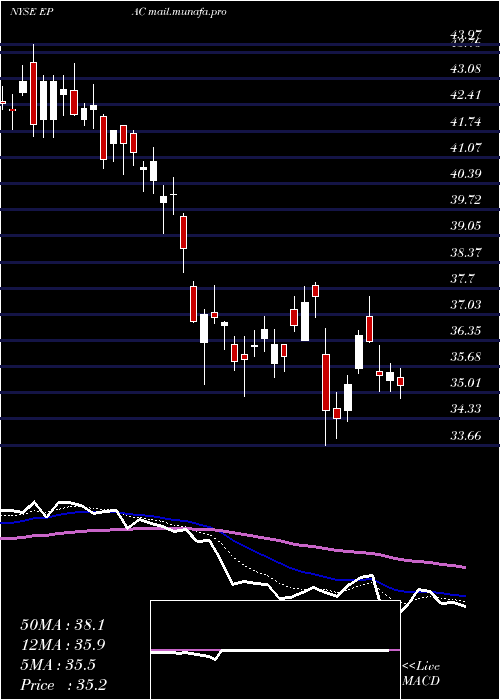The height and width of the screenshot is (700, 500).
Task: Click the <<Live MACD label
Action: point(421,674)
